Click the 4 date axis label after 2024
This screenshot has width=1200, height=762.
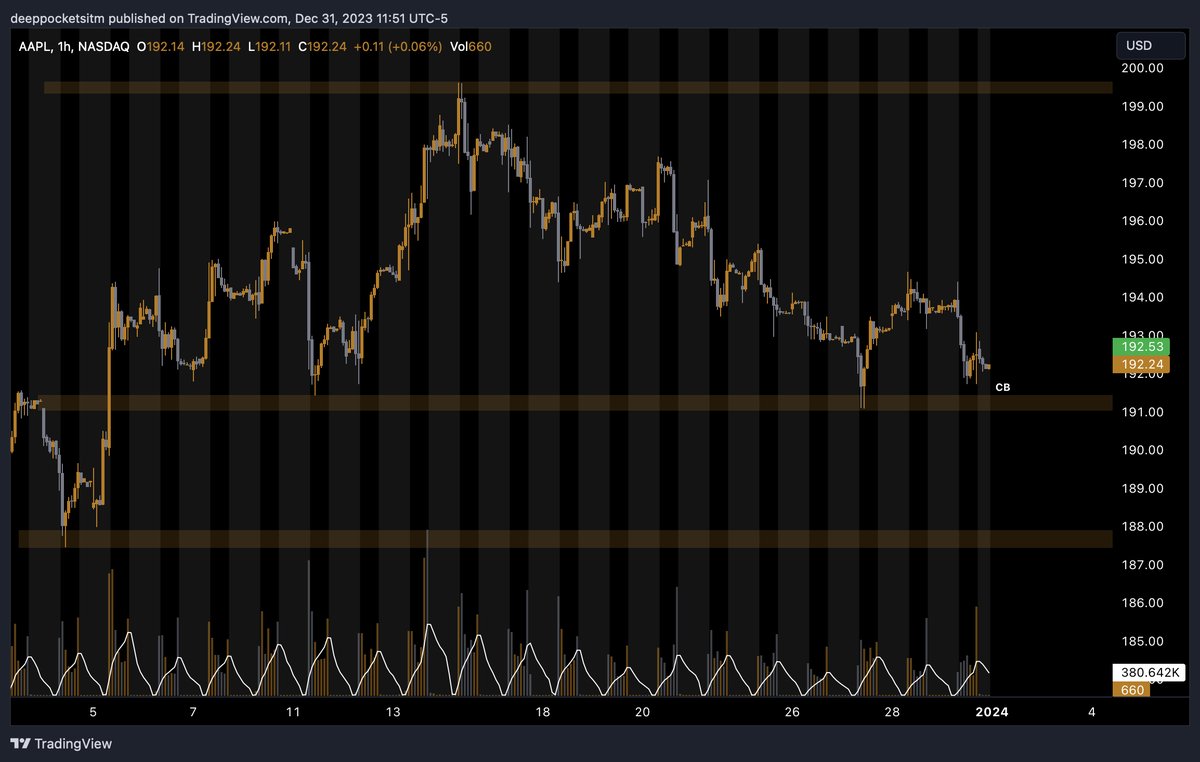point(1092,712)
